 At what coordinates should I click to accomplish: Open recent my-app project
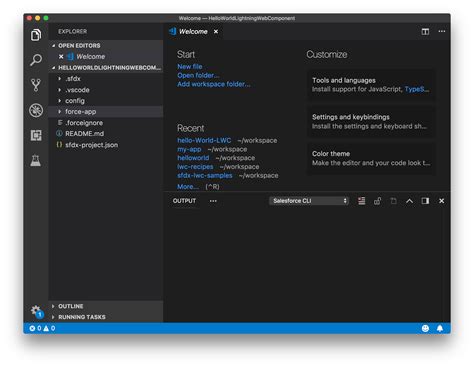click(189, 149)
